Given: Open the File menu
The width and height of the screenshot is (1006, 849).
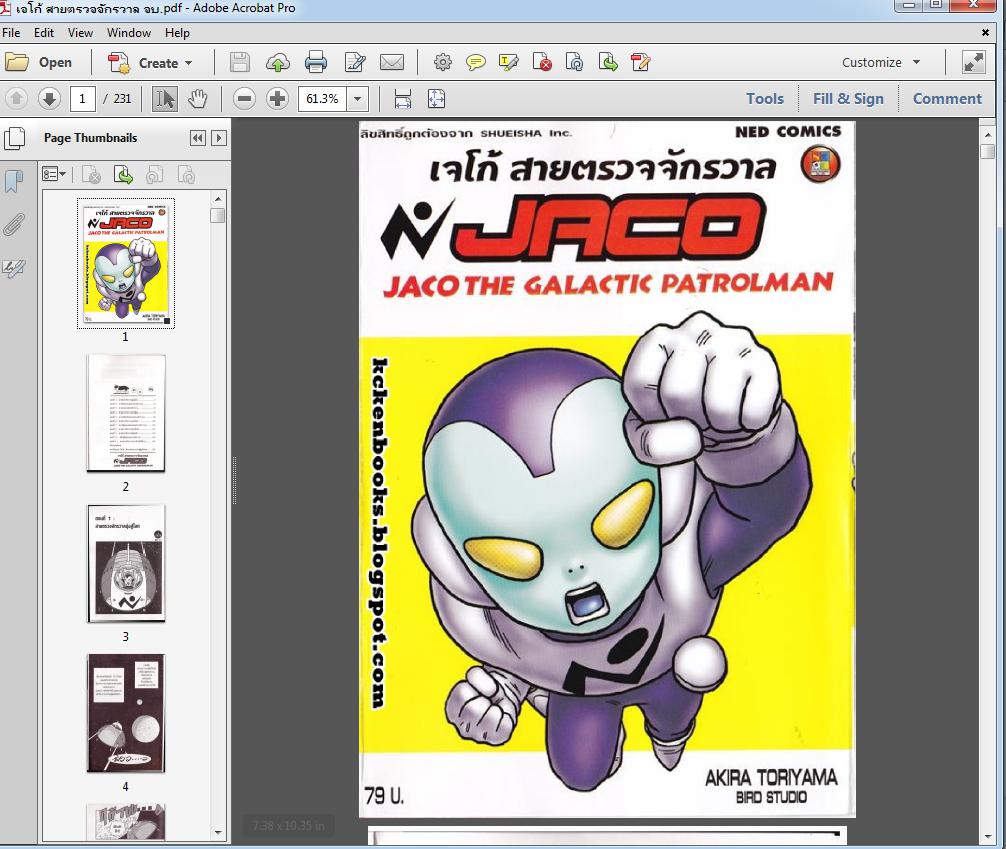Looking at the screenshot, I should click(11, 33).
